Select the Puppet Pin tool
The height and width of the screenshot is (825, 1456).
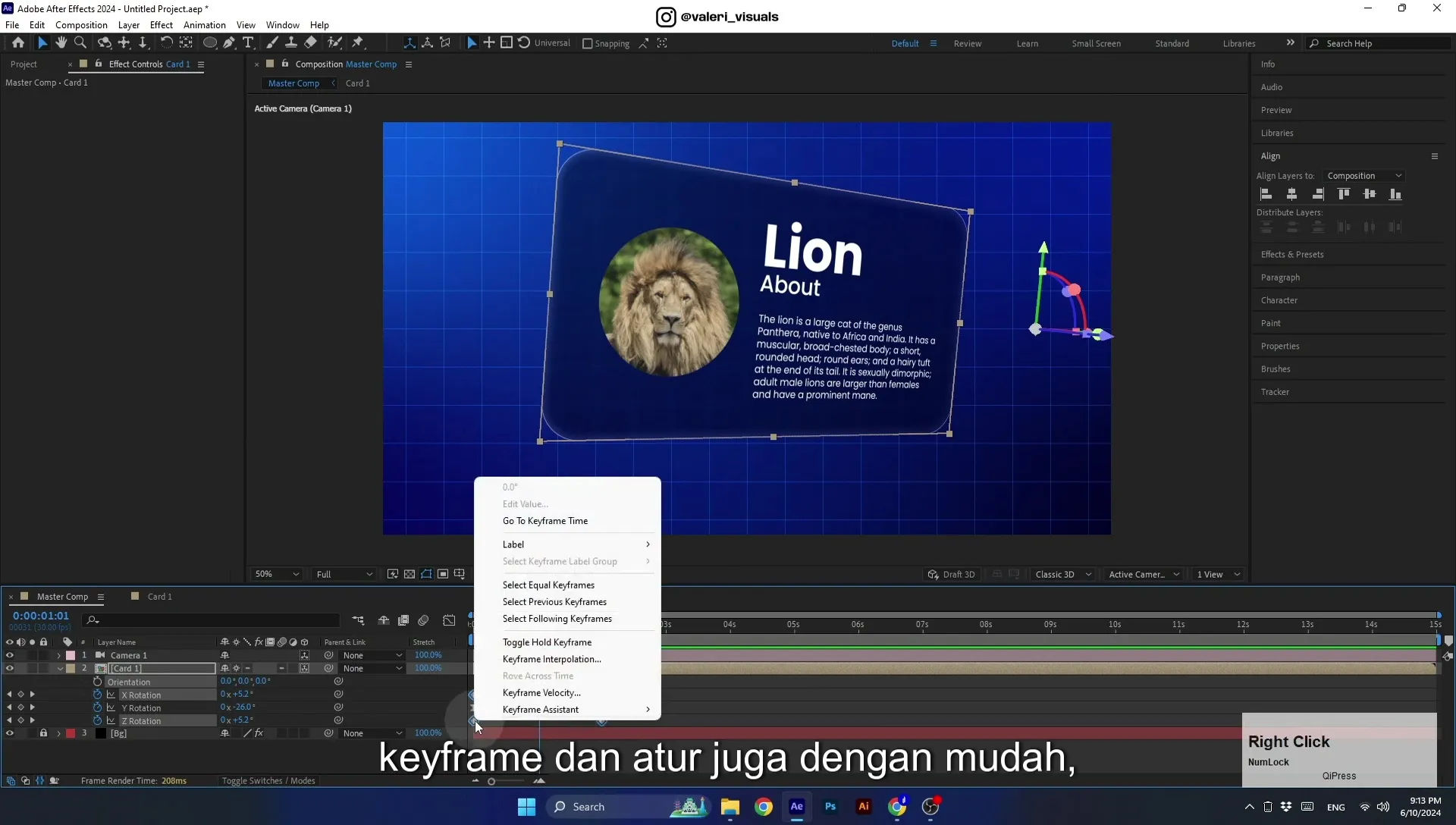tap(358, 43)
